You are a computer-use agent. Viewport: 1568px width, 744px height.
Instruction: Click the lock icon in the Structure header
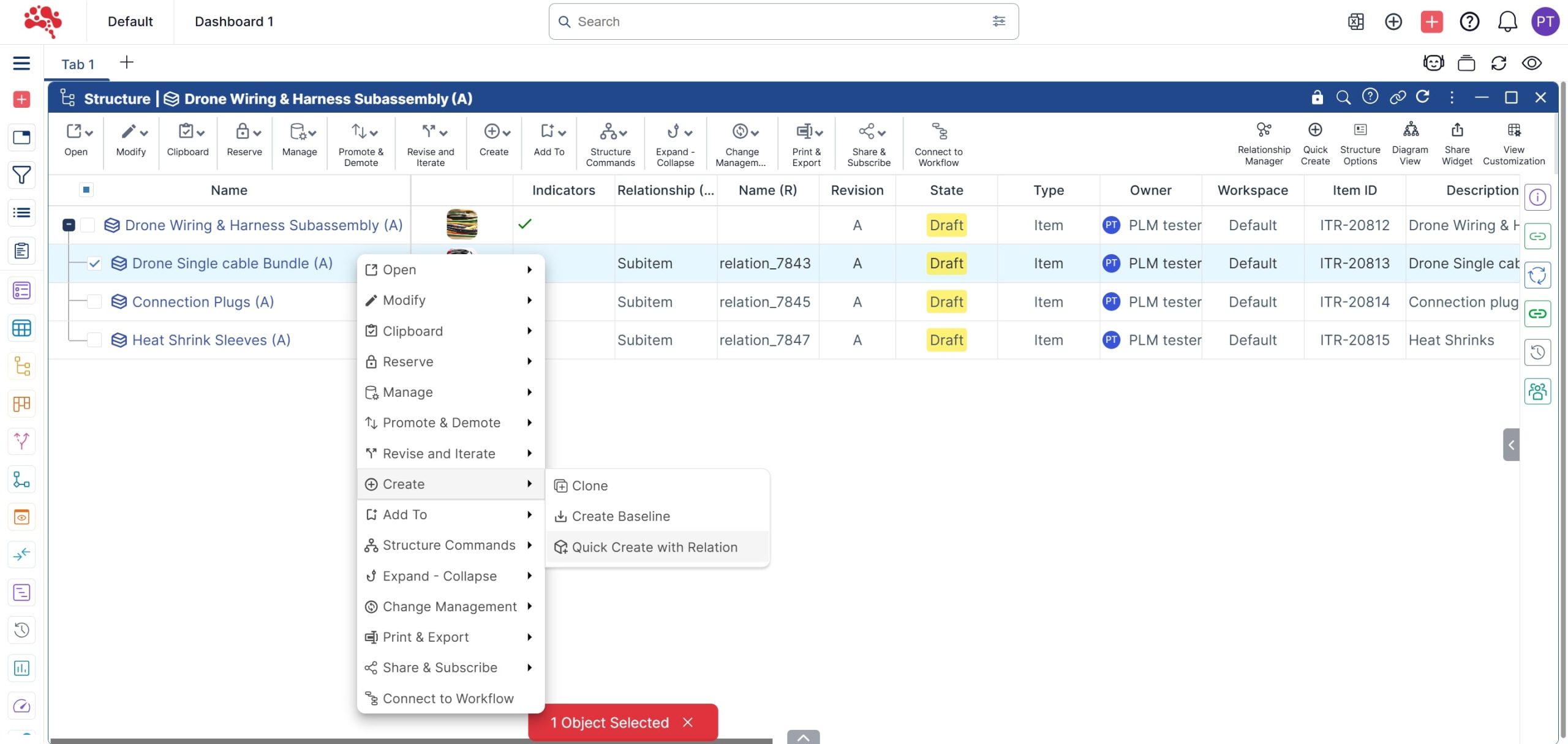pyautogui.click(x=1317, y=97)
